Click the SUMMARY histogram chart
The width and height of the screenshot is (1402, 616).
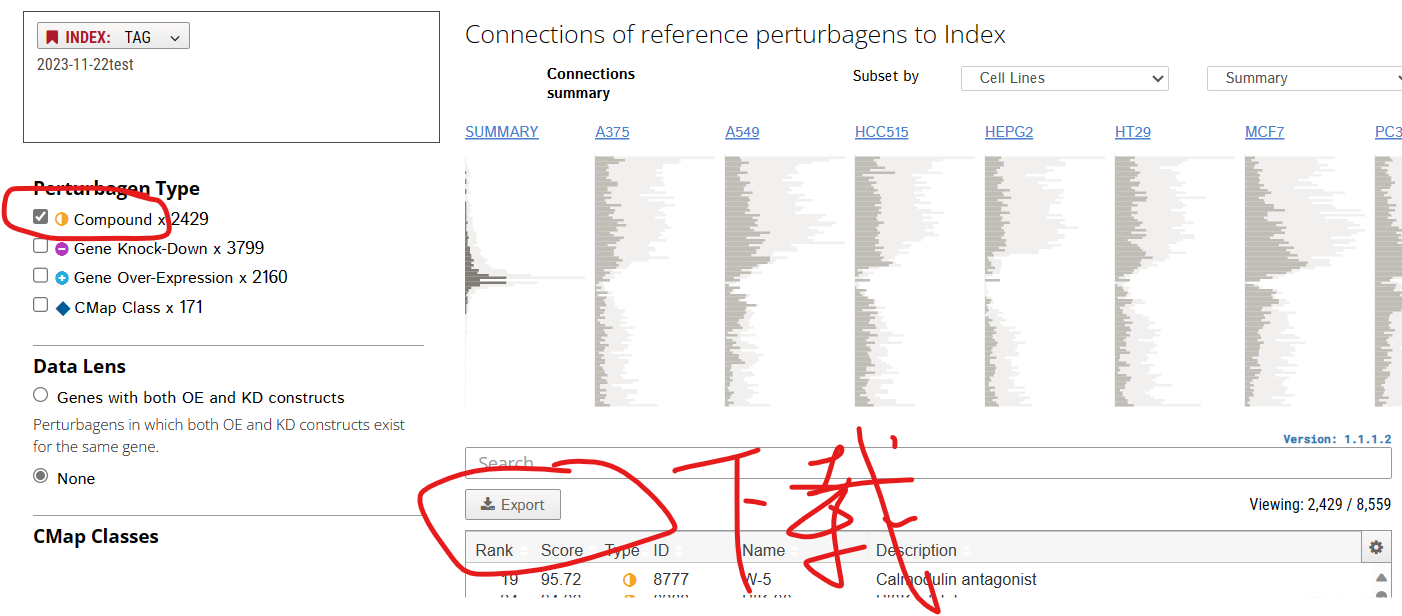pyautogui.click(x=525, y=282)
